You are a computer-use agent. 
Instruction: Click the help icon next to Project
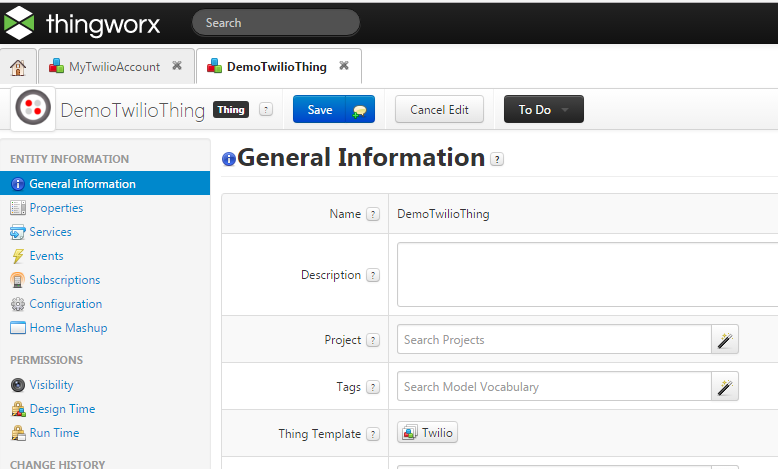click(x=373, y=340)
